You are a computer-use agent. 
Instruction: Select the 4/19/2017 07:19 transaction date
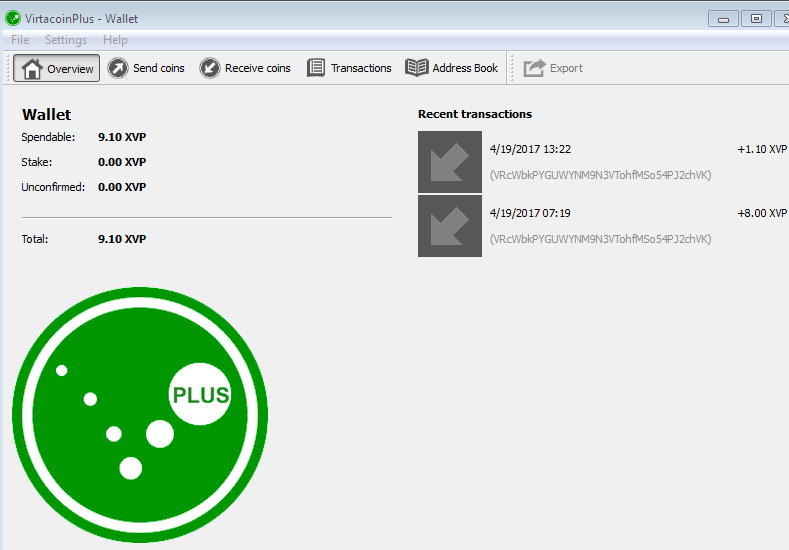(530, 213)
